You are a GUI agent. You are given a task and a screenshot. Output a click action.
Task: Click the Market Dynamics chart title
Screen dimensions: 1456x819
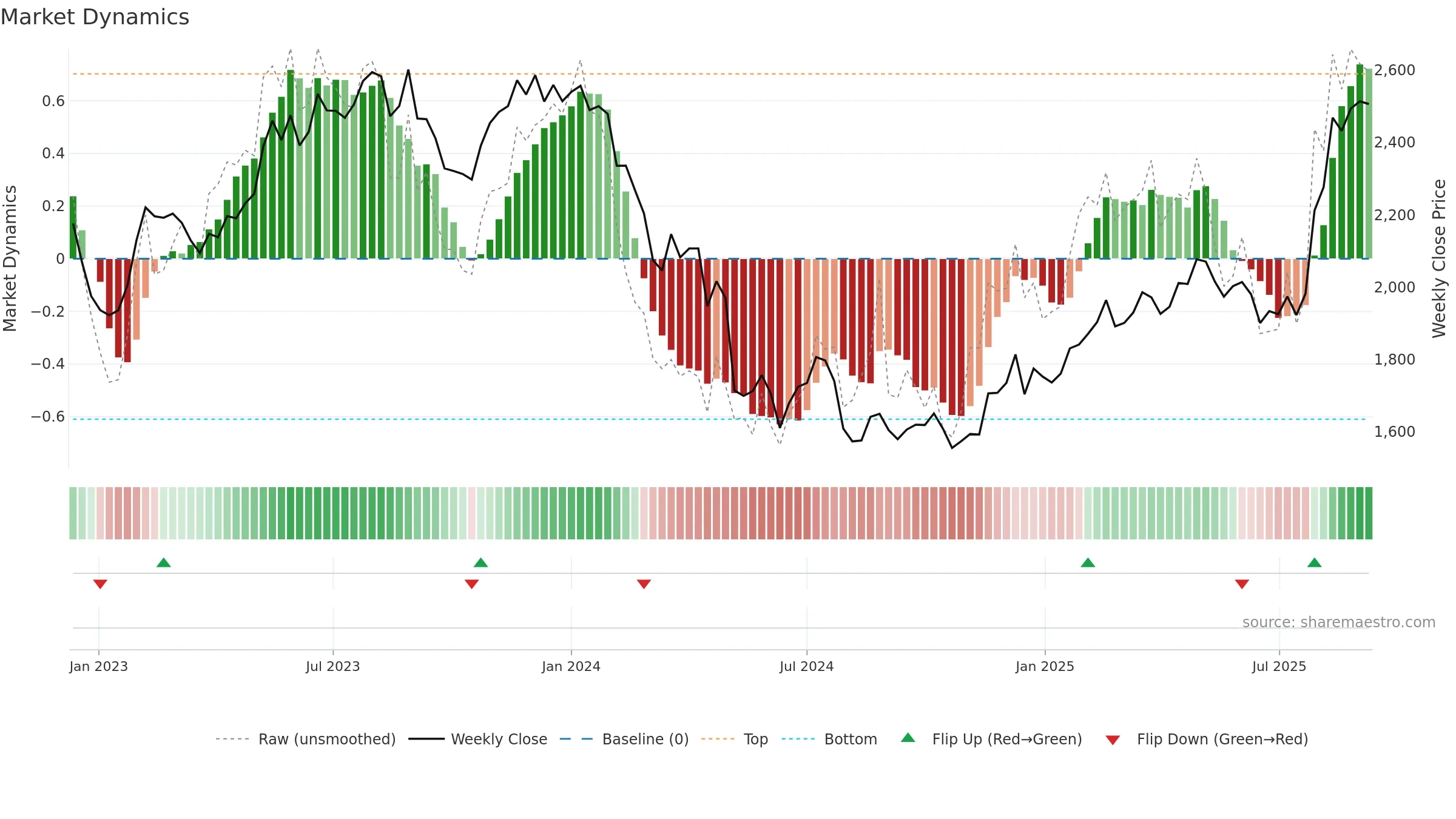tap(95, 17)
